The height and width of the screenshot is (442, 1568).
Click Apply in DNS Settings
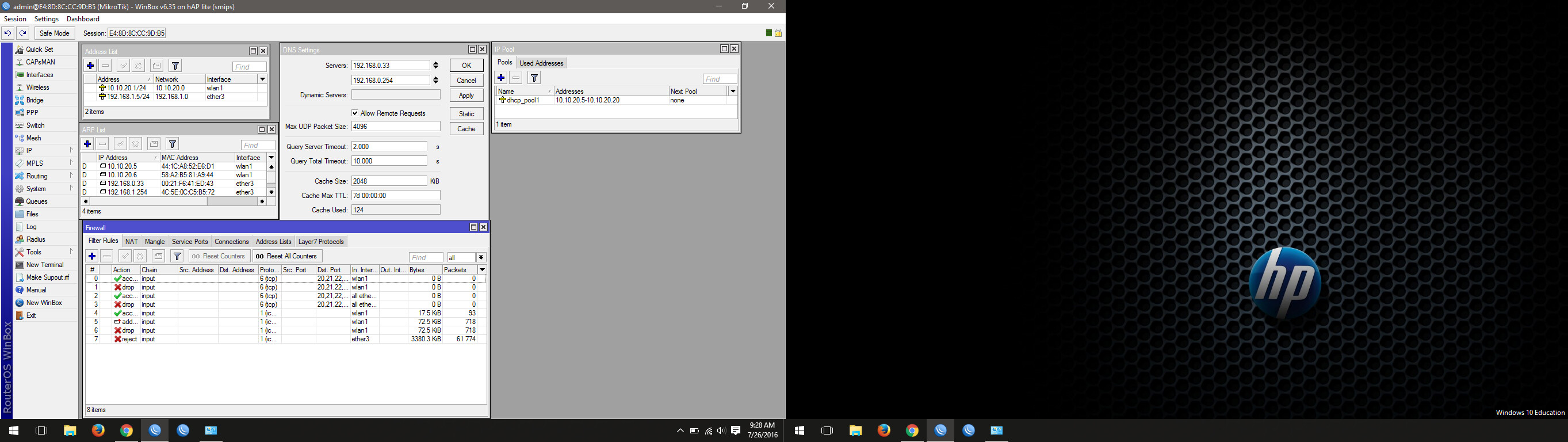point(466,96)
